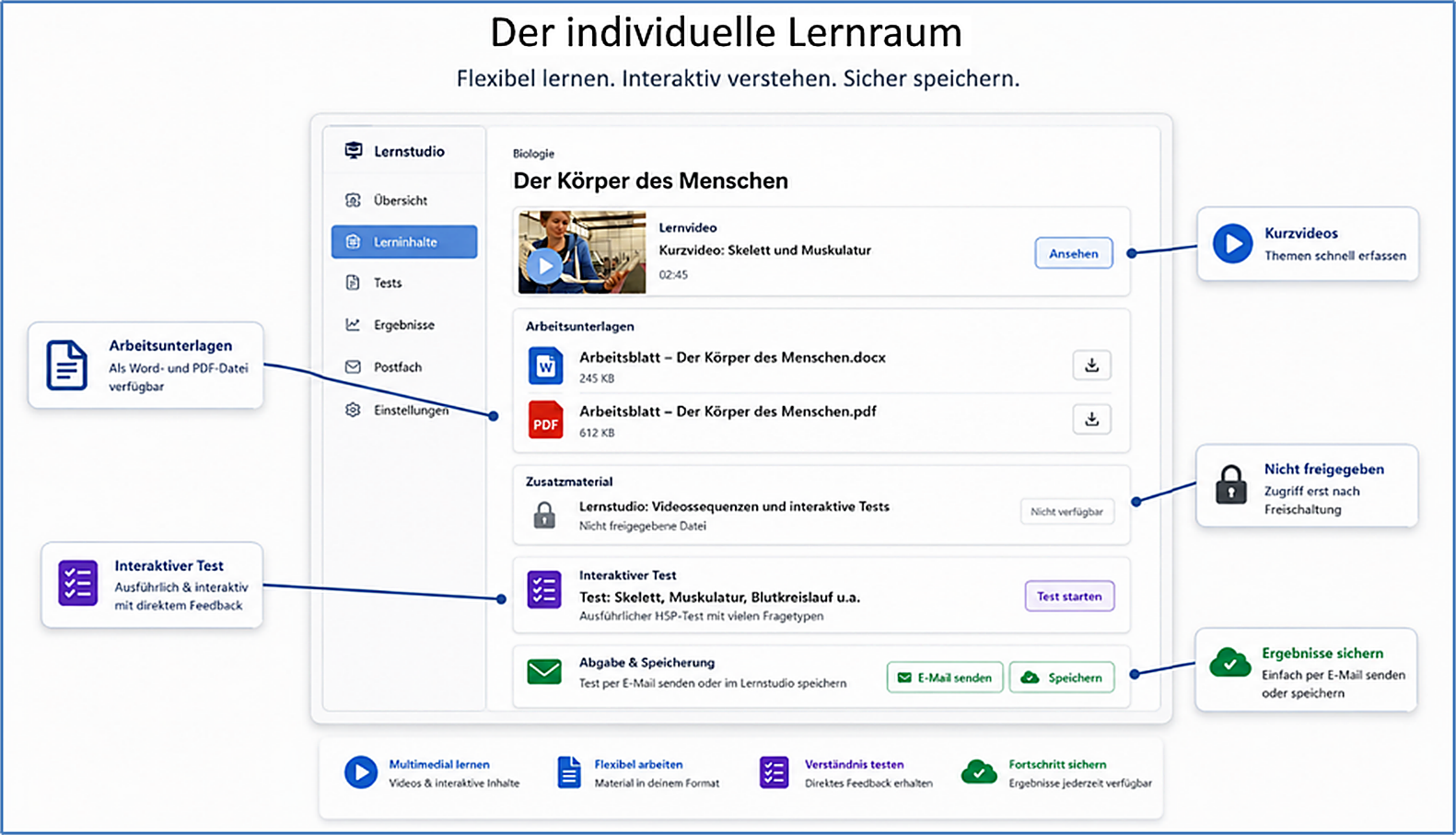
Task: Click the Ansehen button
Action: [x=1073, y=253]
